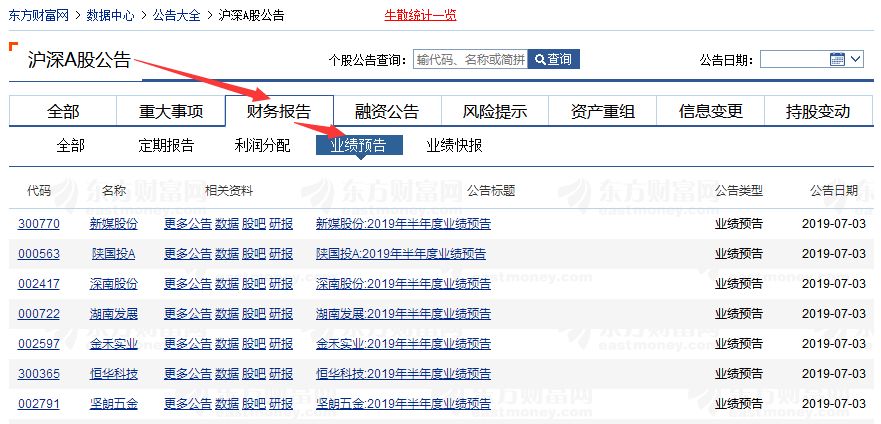Open 新媒股份:2019年半年度业绩预告 announcement
This screenshot has width=881, height=424.
click(x=403, y=224)
